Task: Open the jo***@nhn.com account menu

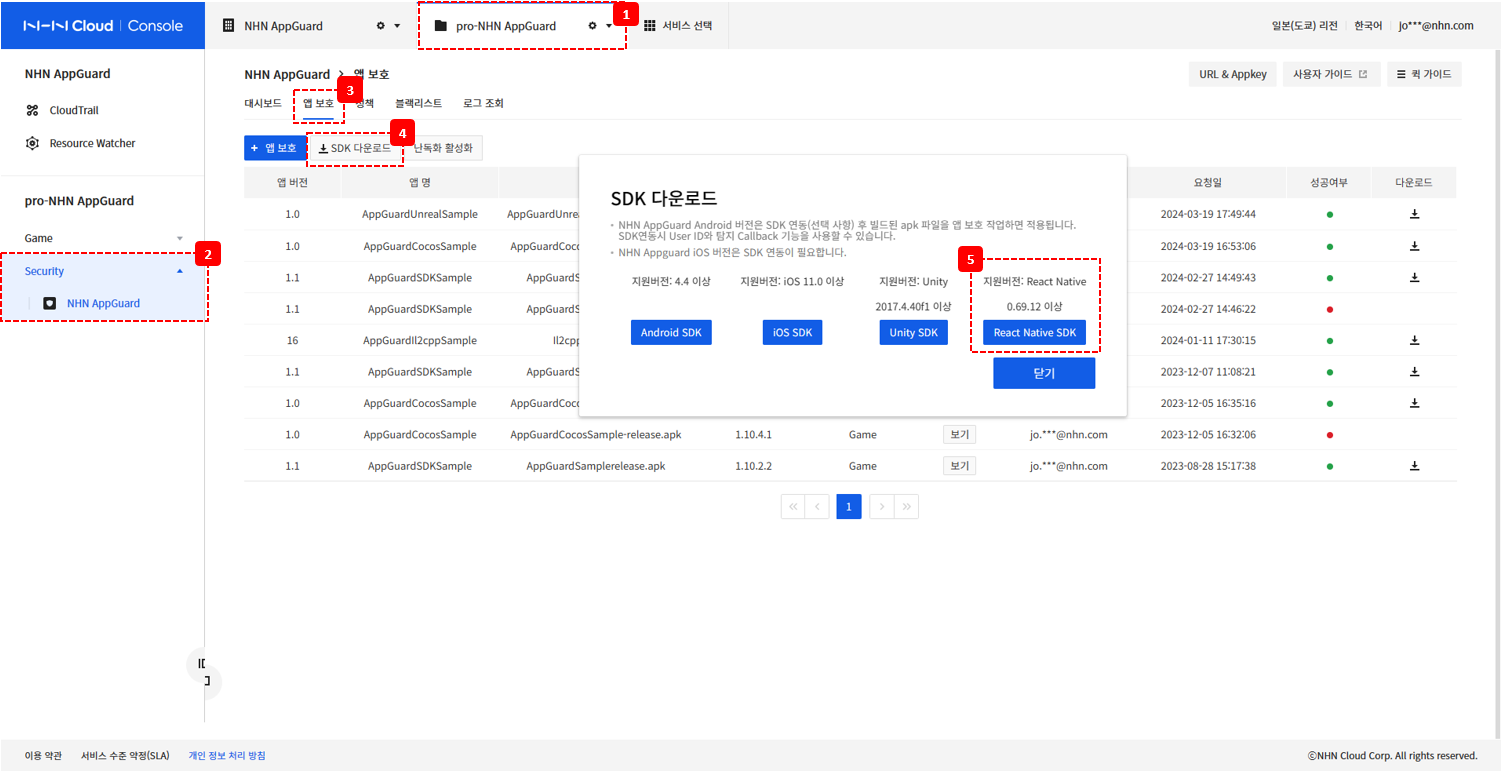Action: (1436, 26)
